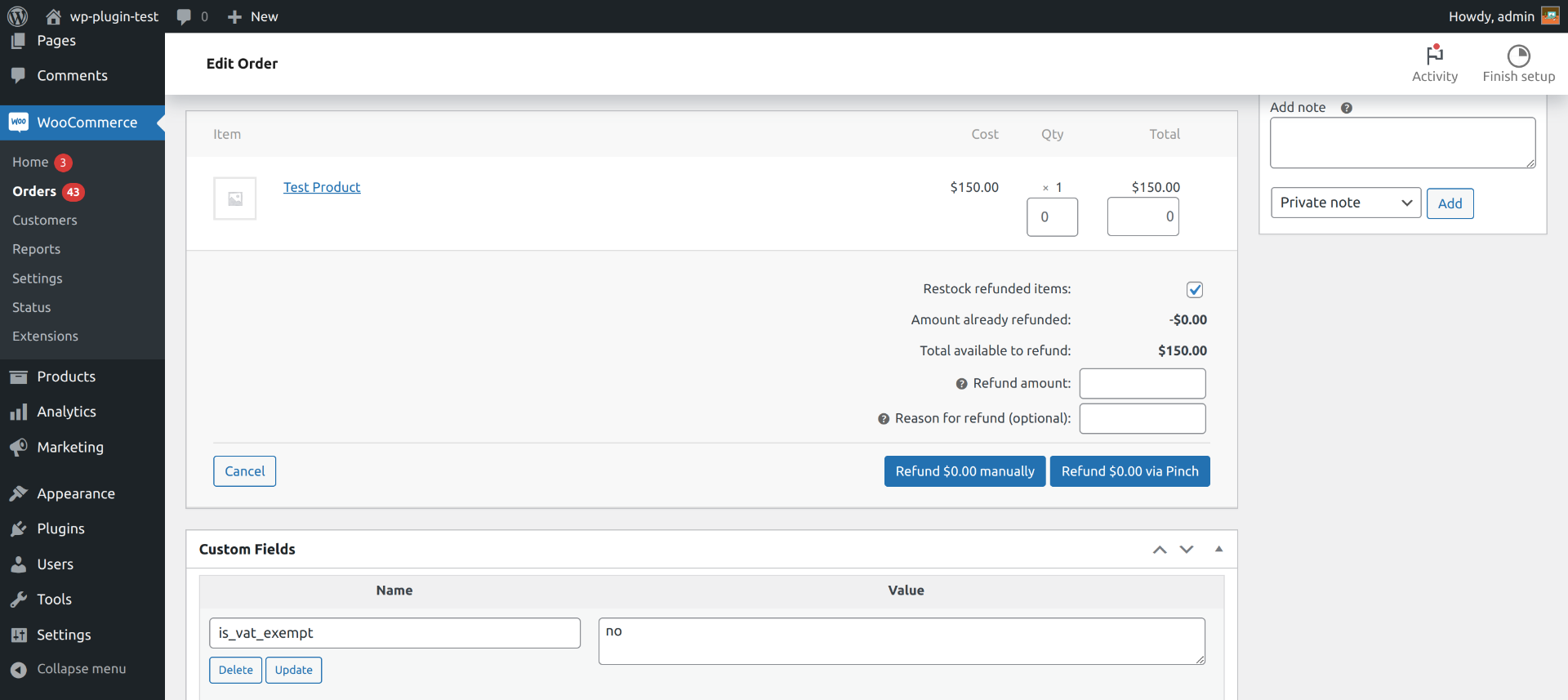Click the admin avatar in top bar
The image size is (1568, 700).
click(x=1549, y=16)
